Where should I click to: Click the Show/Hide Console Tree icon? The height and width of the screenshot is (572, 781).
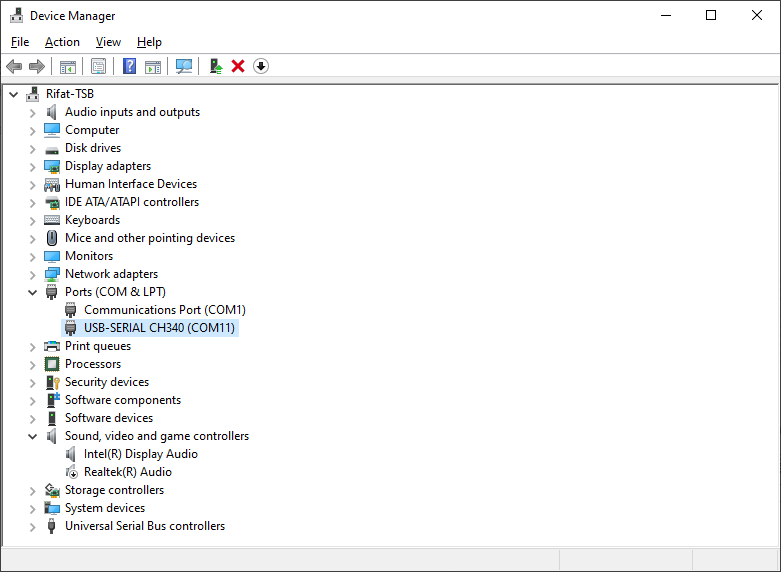67,66
